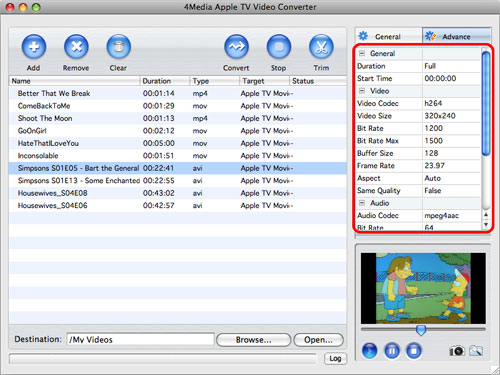
Task: Change the Audio Codec value mpeg4aac
Action: tap(451, 215)
